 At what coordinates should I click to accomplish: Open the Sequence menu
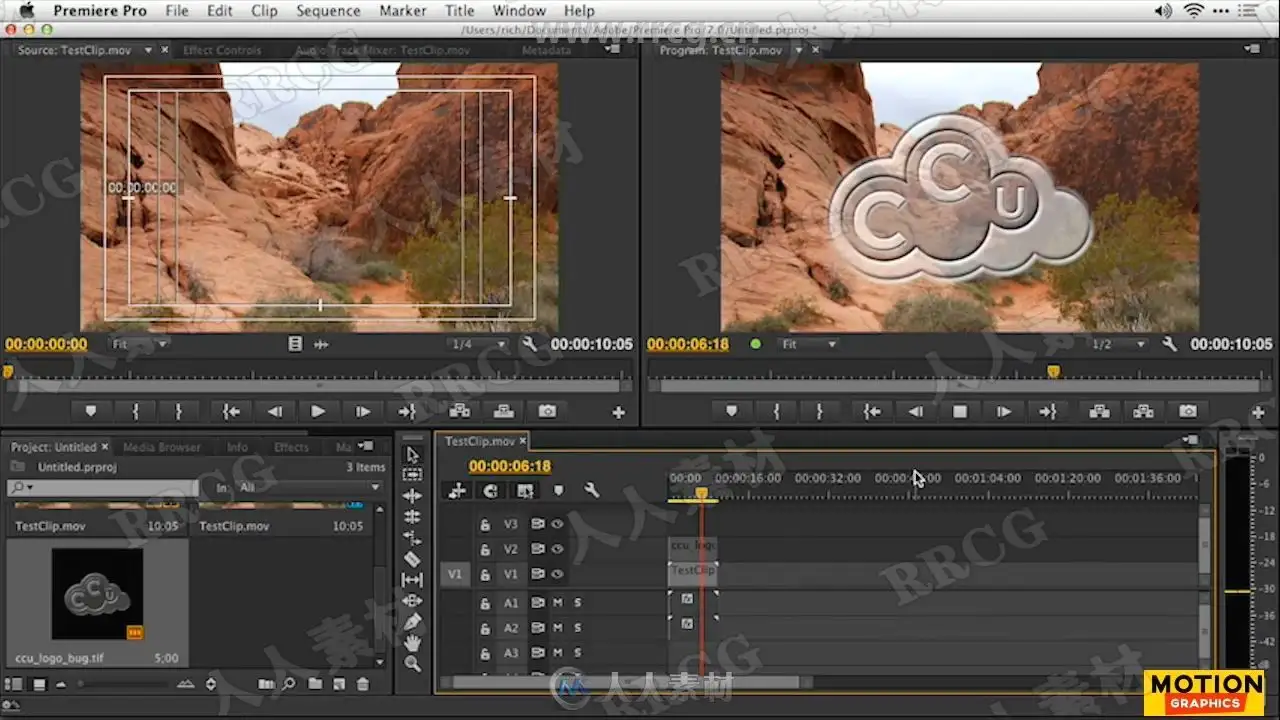328,11
